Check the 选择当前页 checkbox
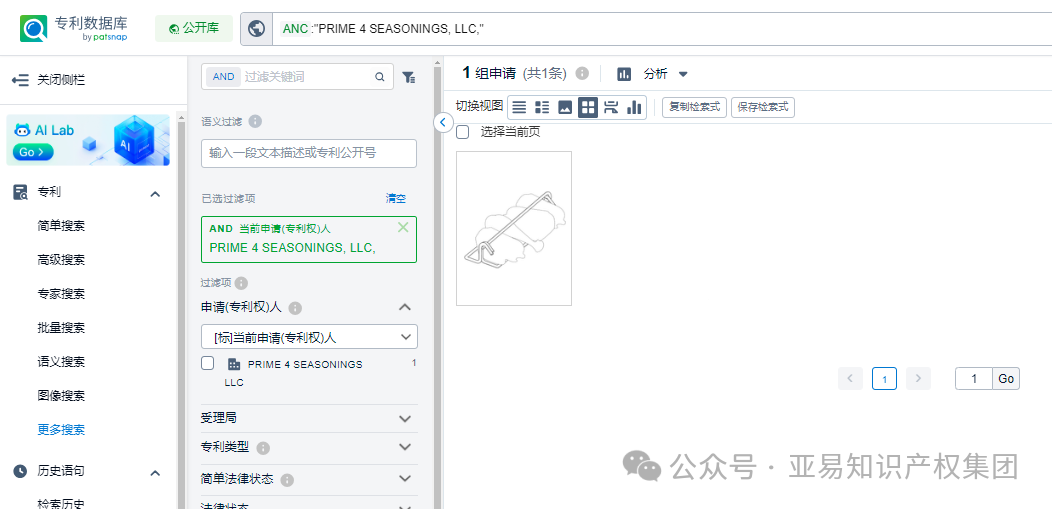This screenshot has width=1052, height=509. coord(462,132)
